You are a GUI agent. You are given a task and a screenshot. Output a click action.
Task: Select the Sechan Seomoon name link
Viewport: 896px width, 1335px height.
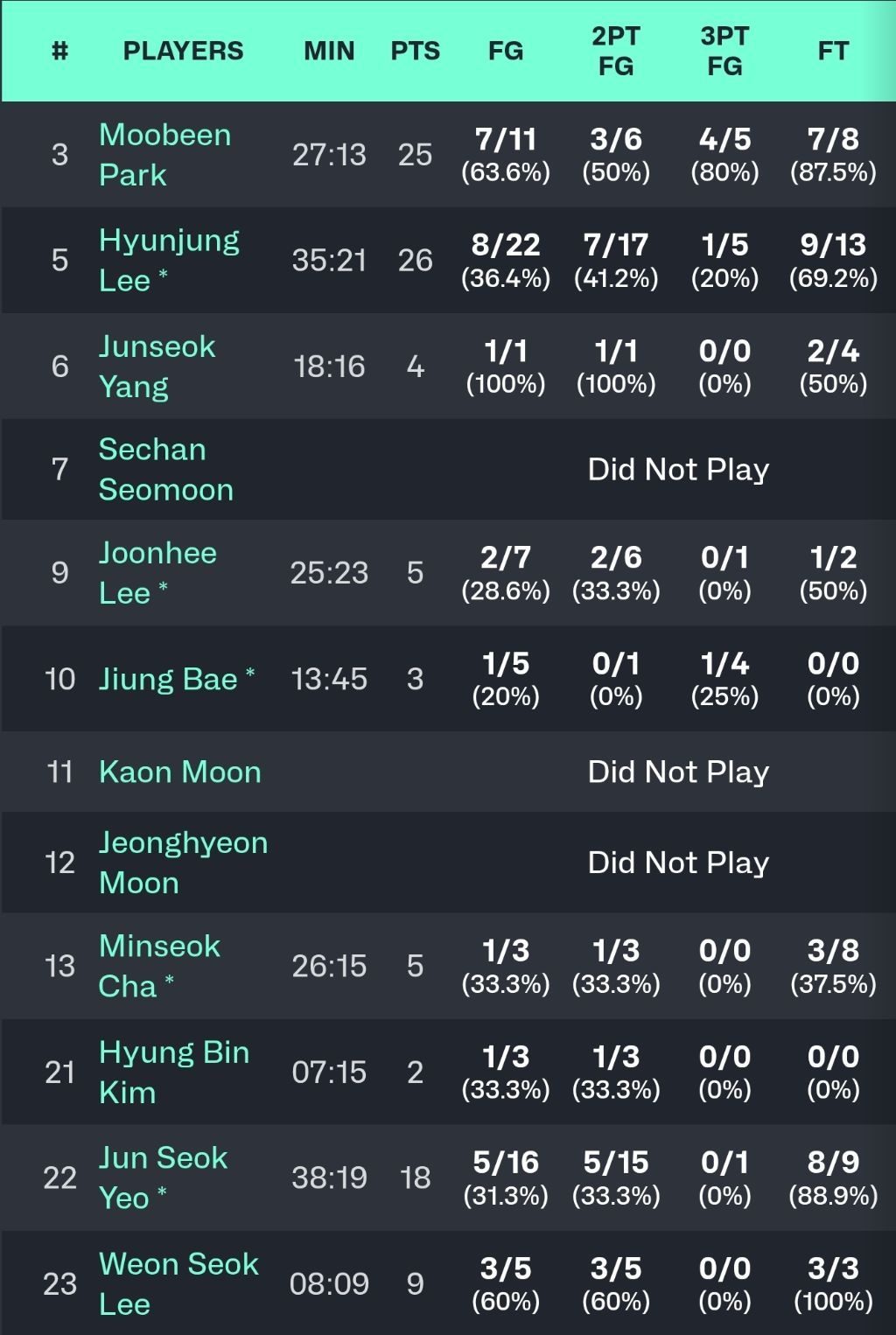[165, 469]
